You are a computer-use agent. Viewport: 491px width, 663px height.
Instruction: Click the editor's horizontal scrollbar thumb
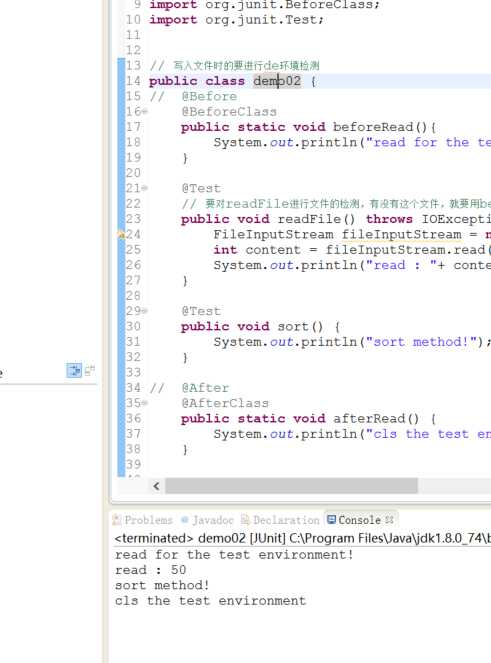click(x=291, y=486)
